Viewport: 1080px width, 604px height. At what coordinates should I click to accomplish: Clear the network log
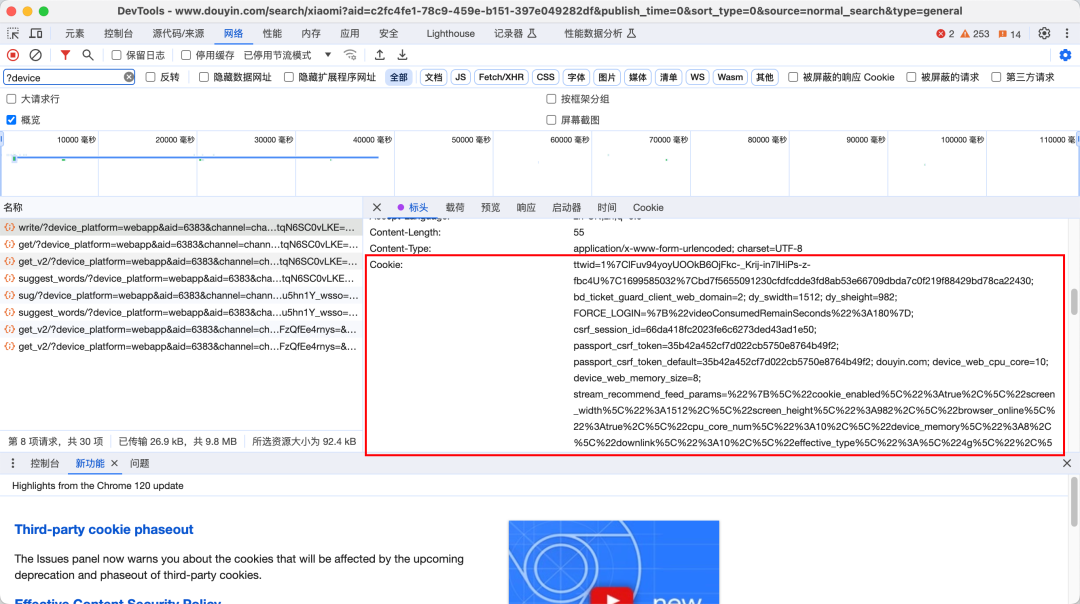35,55
